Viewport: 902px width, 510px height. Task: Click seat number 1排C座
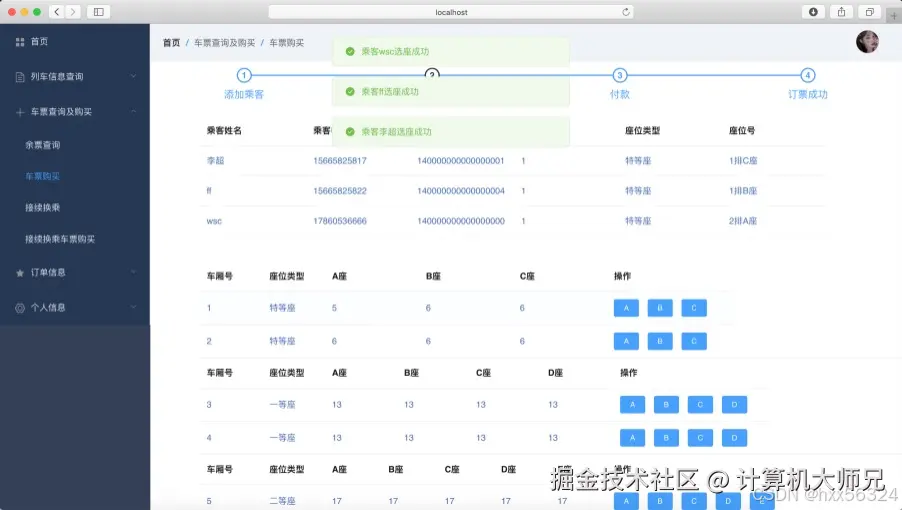pyautogui.click(x=743, y=160)
